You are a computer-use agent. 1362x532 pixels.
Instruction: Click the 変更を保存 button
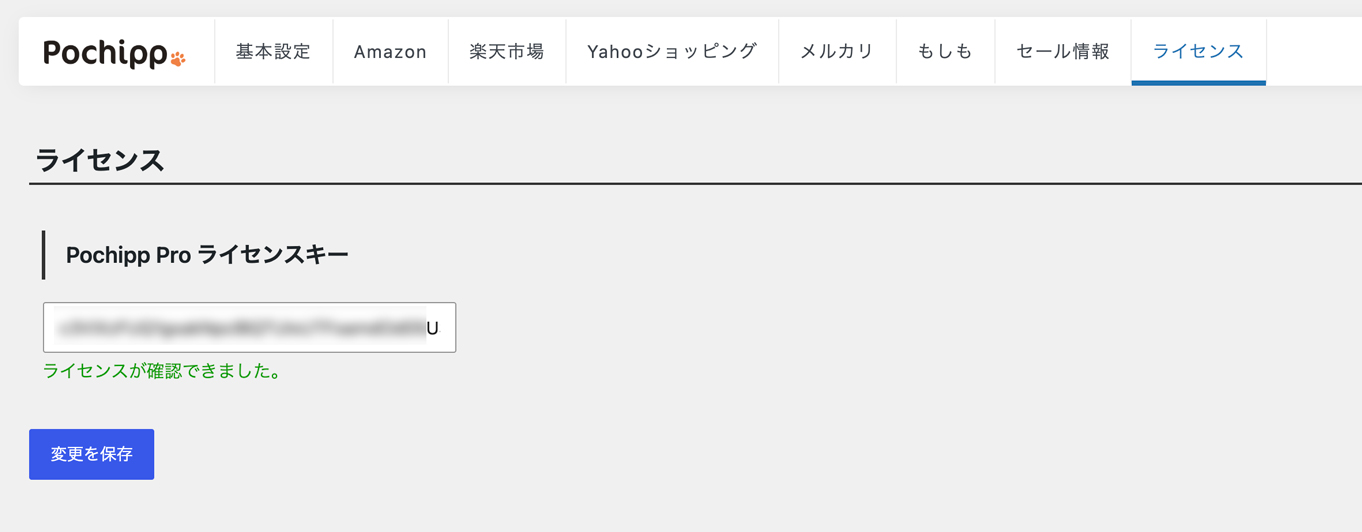click(x=91, y=454)
